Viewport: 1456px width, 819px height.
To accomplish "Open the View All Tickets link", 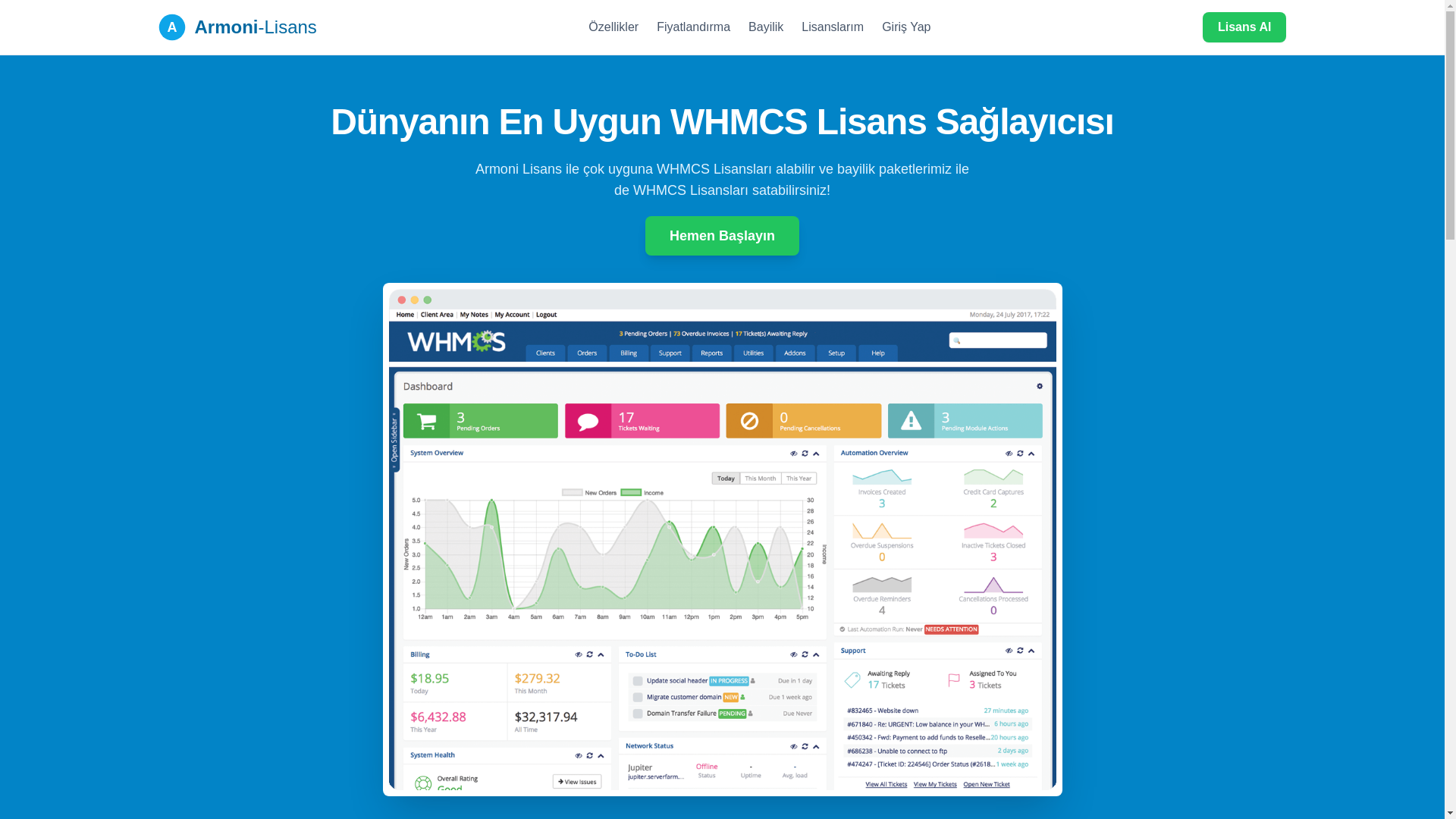I will pos(886,784).
